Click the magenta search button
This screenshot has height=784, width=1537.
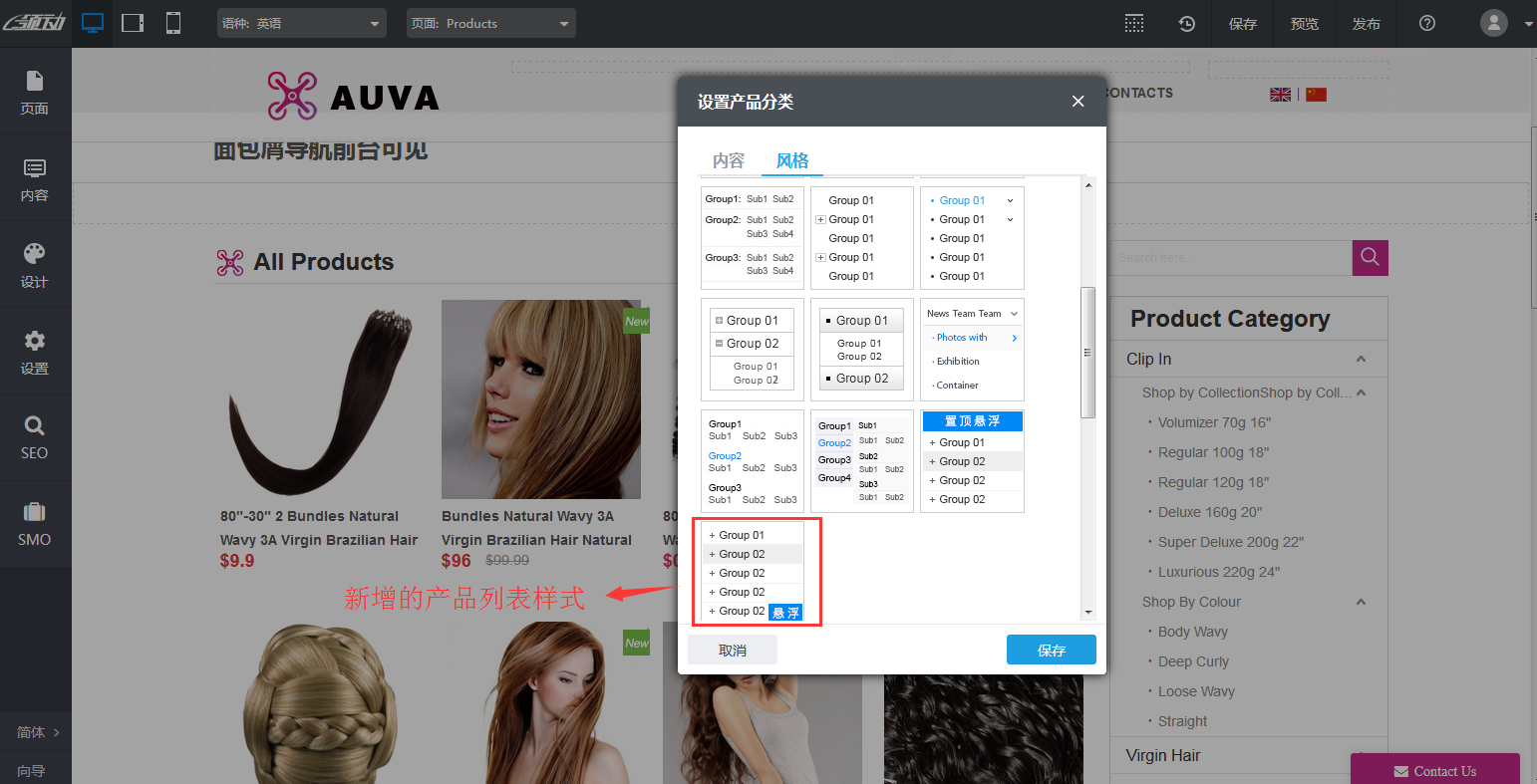1370,257
